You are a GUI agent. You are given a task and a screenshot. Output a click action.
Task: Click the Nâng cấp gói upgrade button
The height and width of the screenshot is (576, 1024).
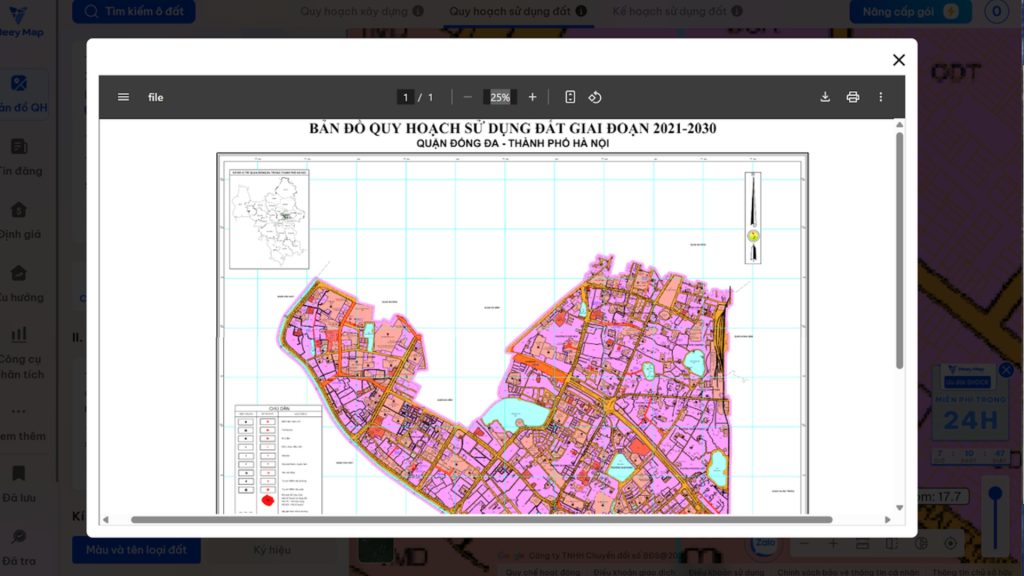pos(903,11)
